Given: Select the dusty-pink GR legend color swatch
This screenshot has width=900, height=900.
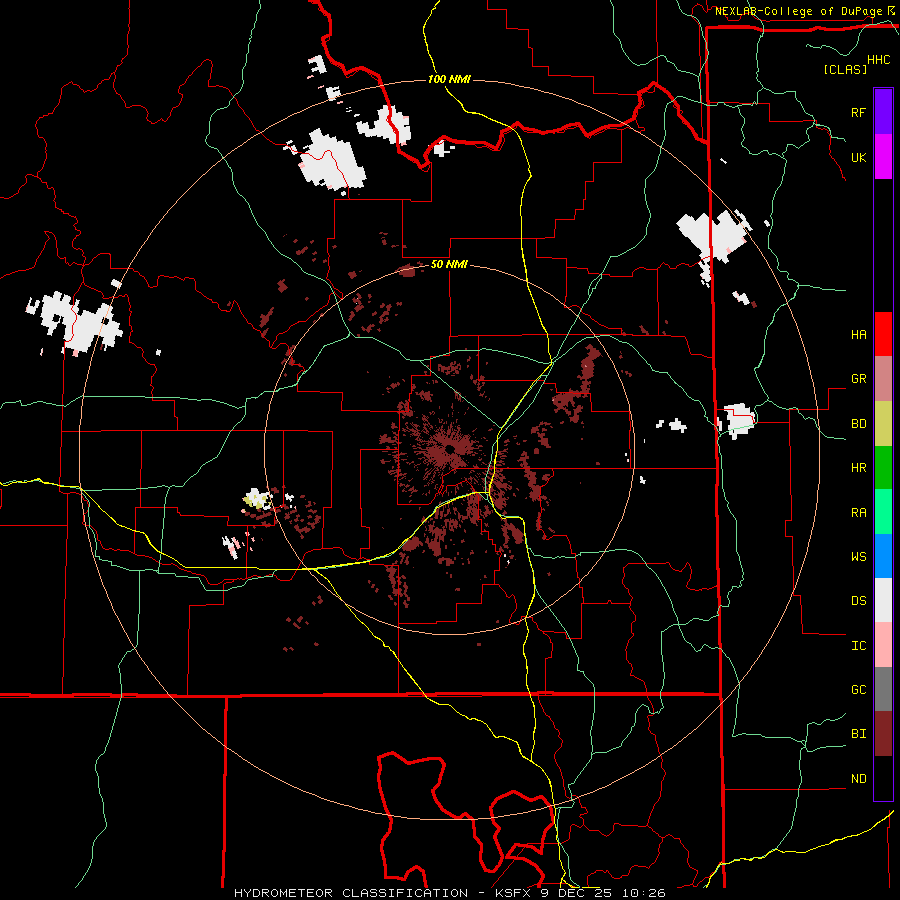Looking at the screenshot, I should coord(883,379).
